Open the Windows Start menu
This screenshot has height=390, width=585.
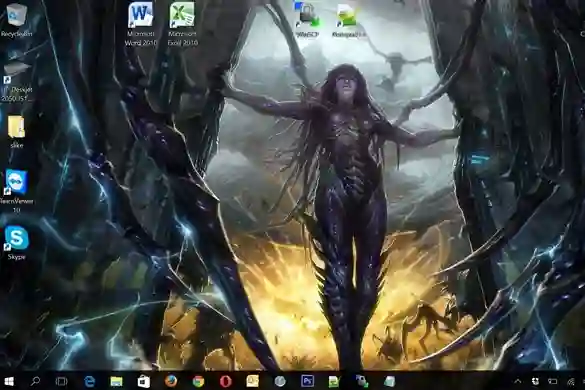[9, 381]
